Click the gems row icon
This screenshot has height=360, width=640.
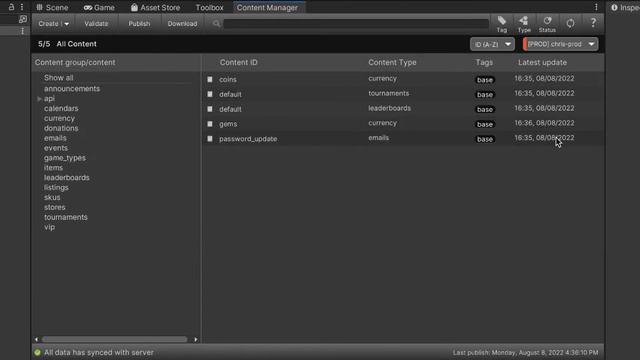(x=210, y=124)
